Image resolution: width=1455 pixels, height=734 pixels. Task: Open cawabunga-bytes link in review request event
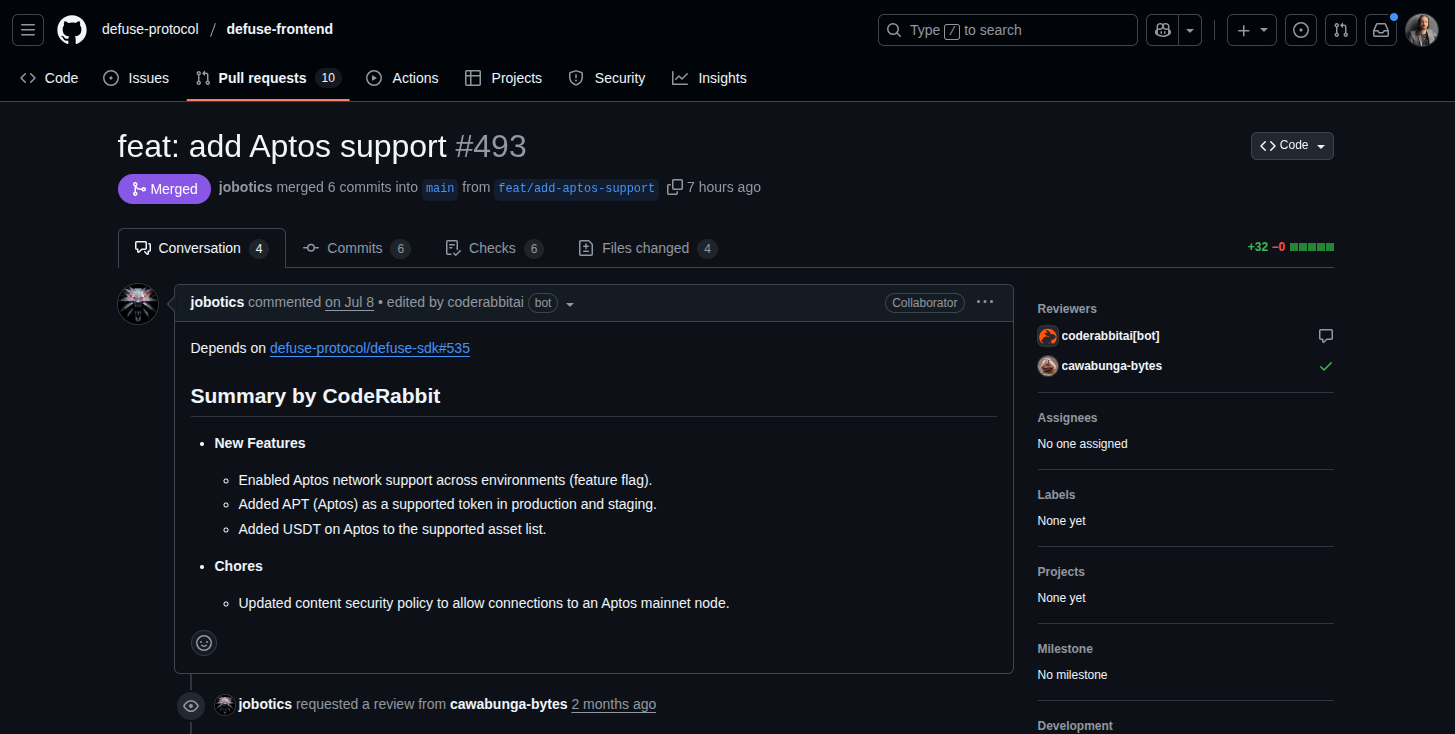[x=509, y=704]
